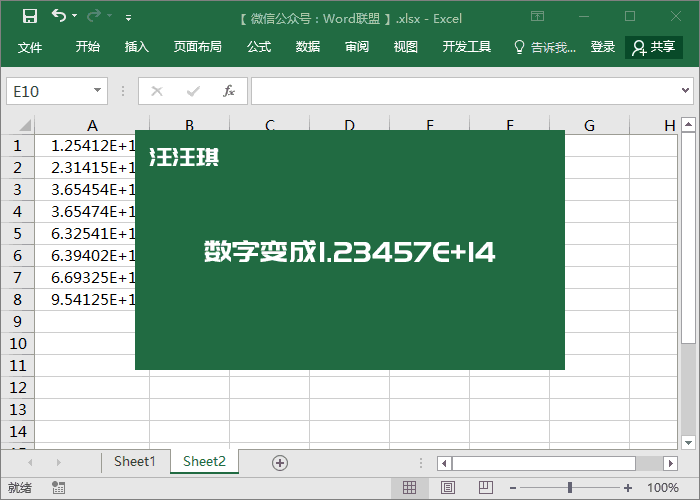
Task: Switch to the 视图 ribbon tab
Action: (x=405, y=46)
